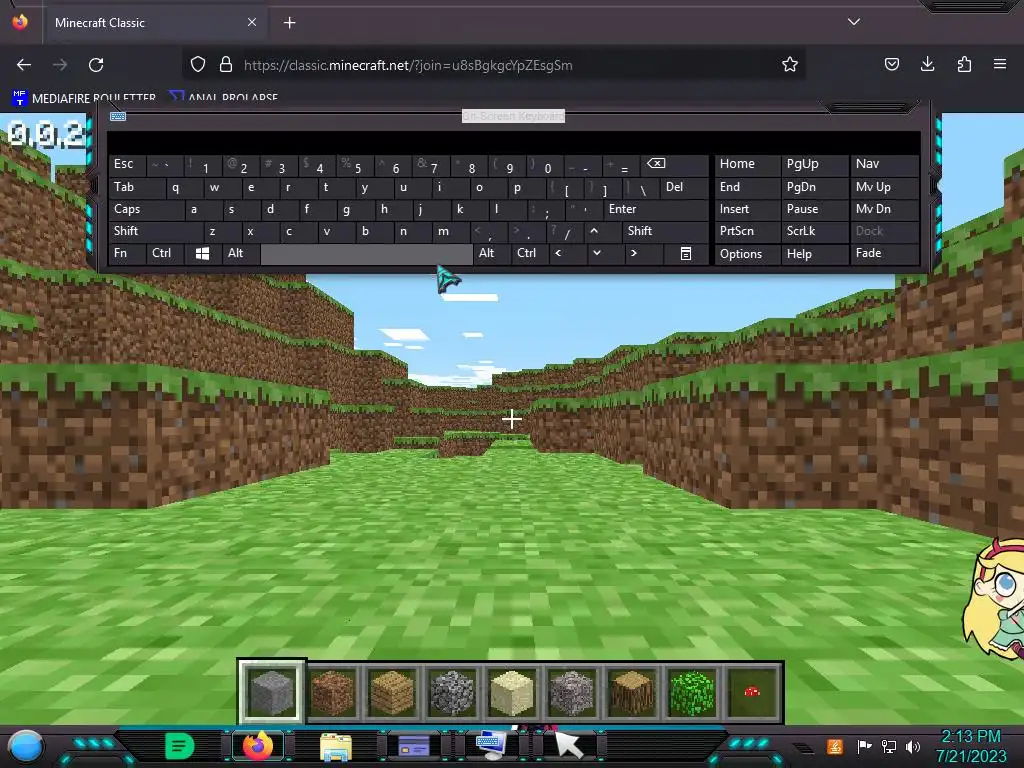1024x768 pixels.
Task: Click the Enter key on keyboard
Action: [x=656, y=209]
